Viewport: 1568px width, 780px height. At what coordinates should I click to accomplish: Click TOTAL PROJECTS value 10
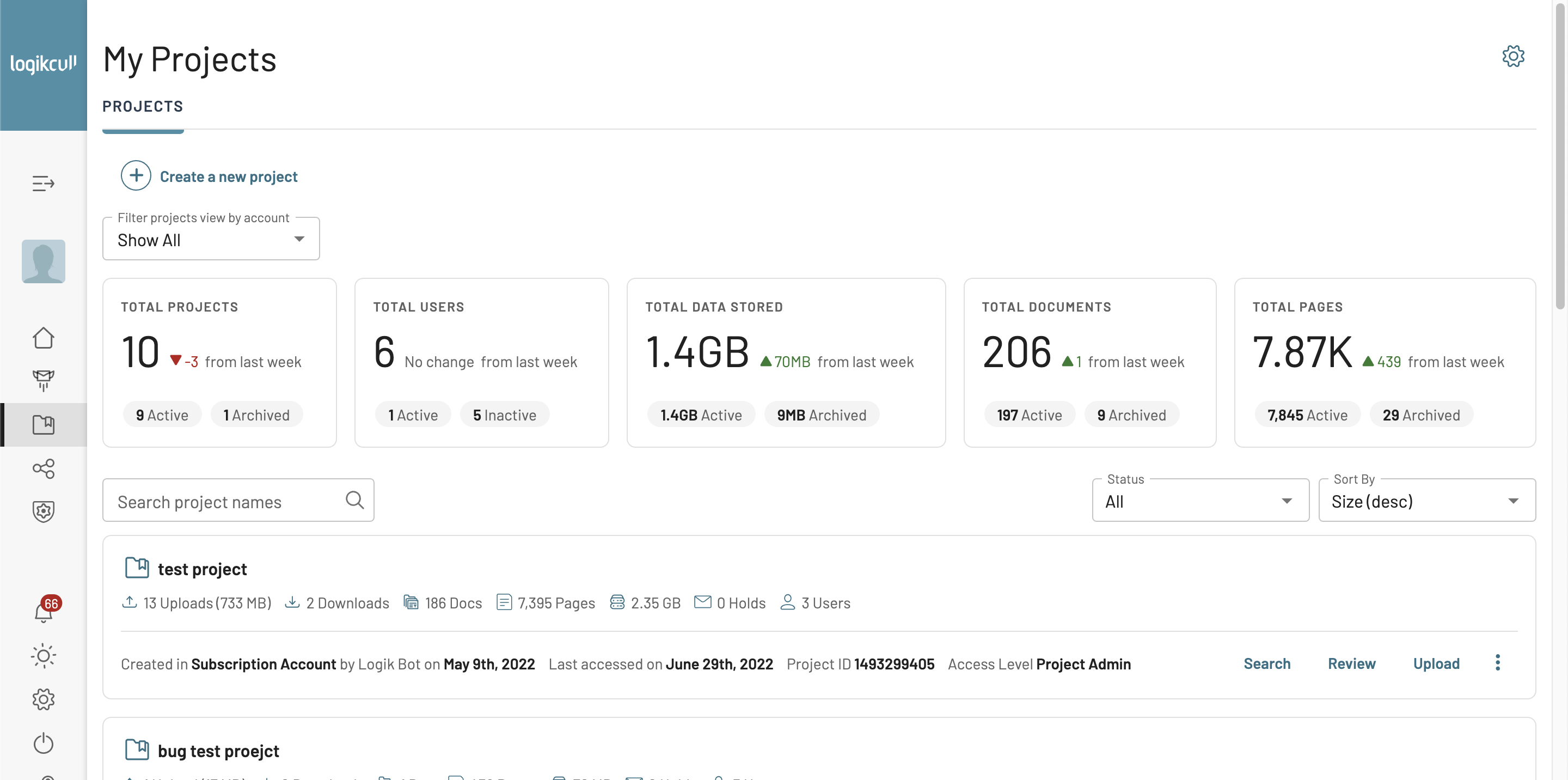(x=140, y=352)
